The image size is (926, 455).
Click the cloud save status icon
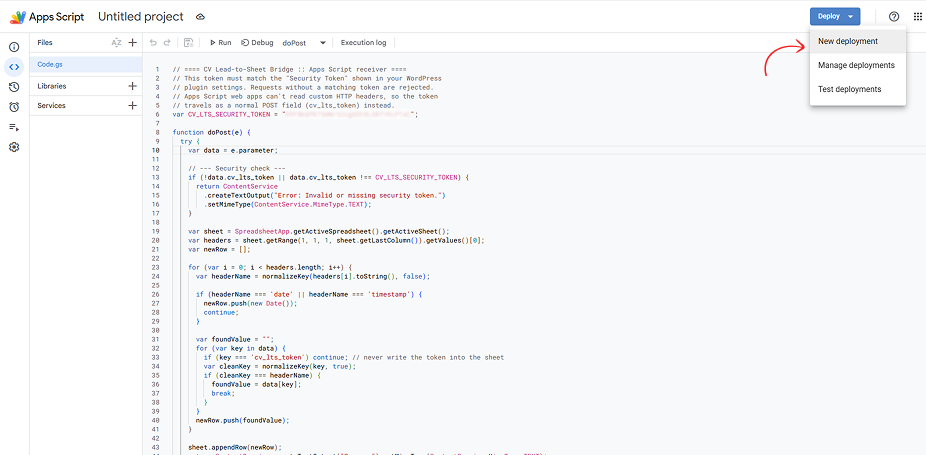coord(200,17)
